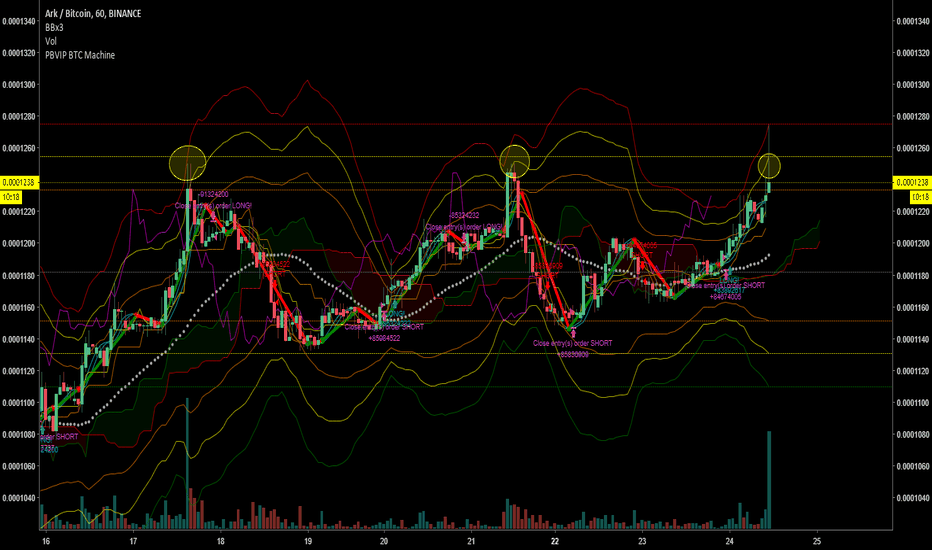This screenshot has width=932, height=550.
Task: Click the +84674006 trade annotation
Action: [726, 297]
